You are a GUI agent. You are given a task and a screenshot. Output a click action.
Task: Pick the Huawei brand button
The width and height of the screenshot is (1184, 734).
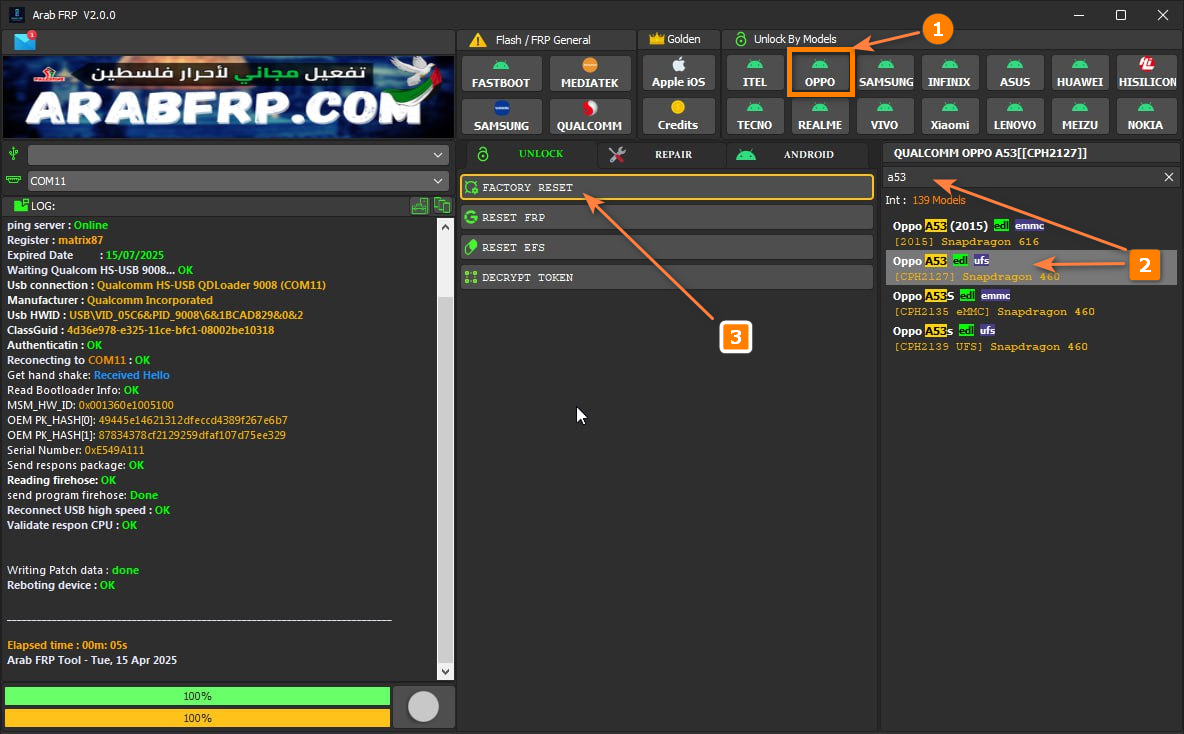tap(1078, 72)
